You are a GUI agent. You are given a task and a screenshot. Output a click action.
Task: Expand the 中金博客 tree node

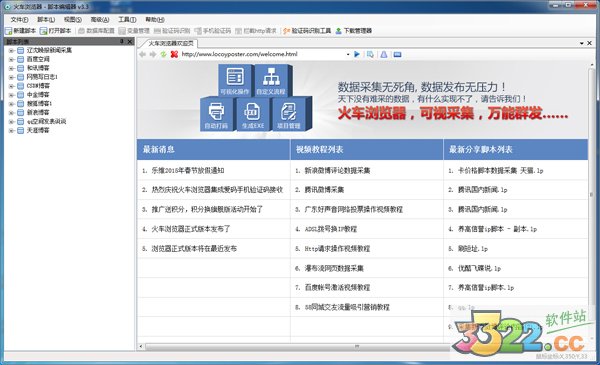[x=11, y=95]
